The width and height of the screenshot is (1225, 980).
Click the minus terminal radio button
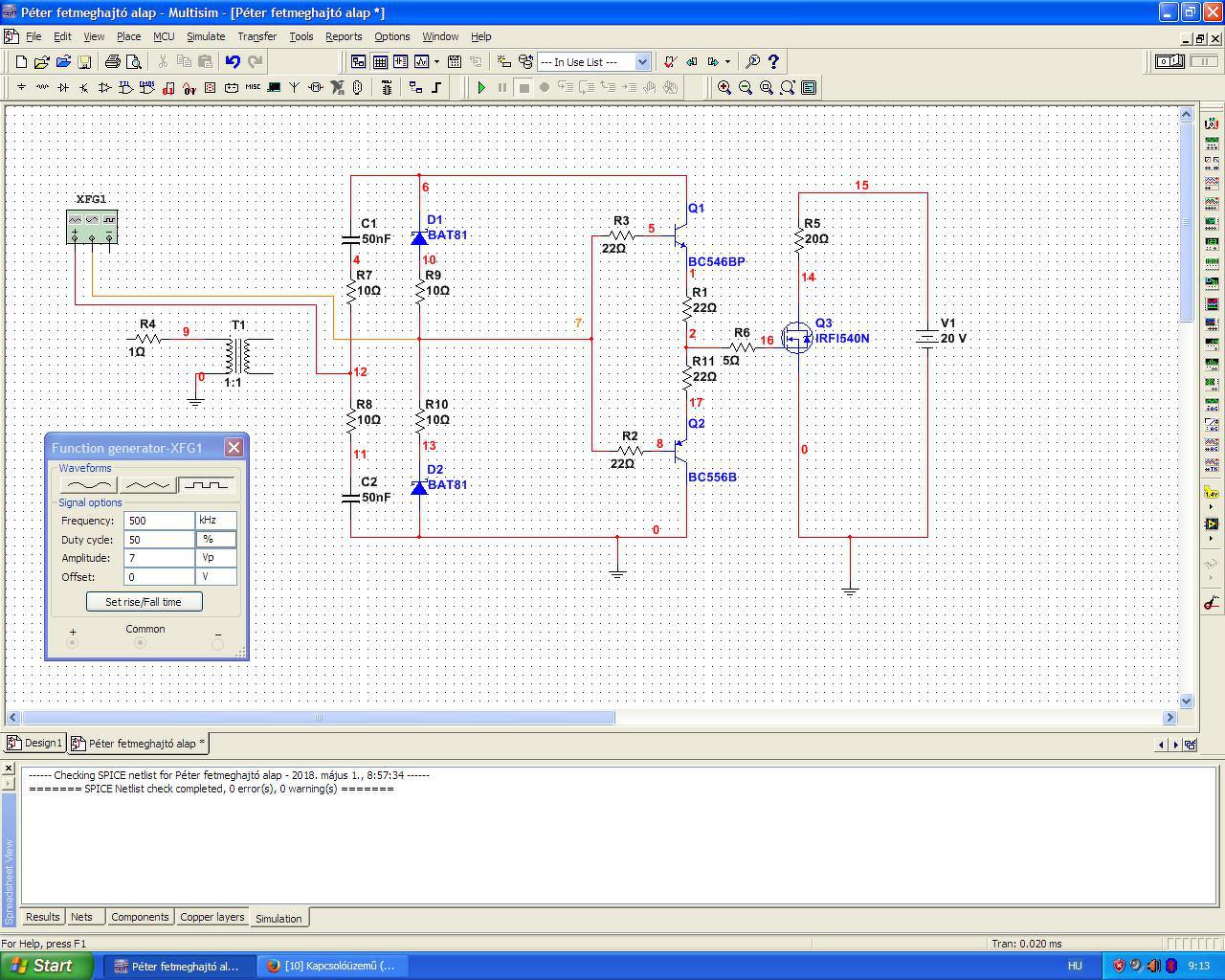[x=217, y=643]
